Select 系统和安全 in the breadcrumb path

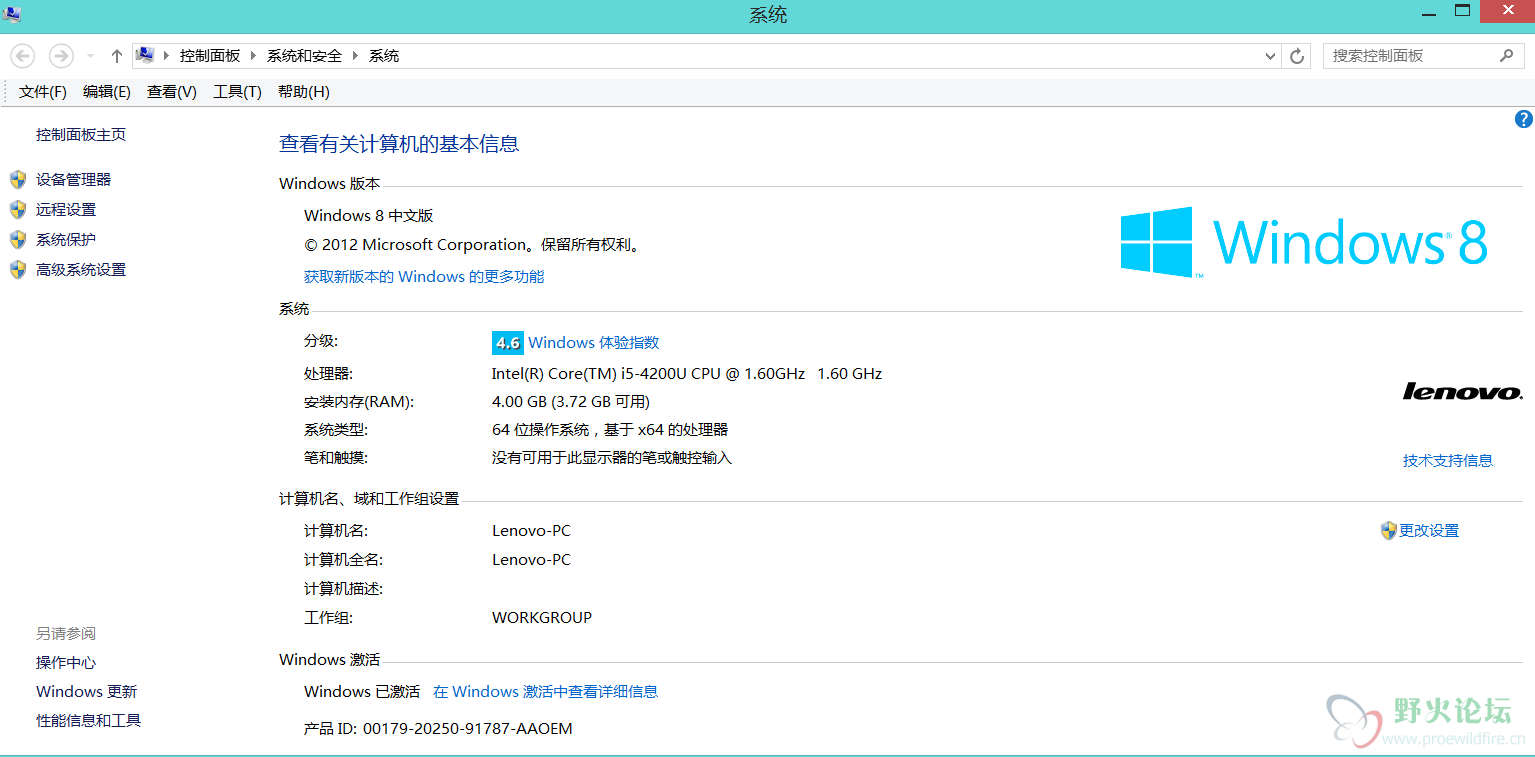(304, 56)
